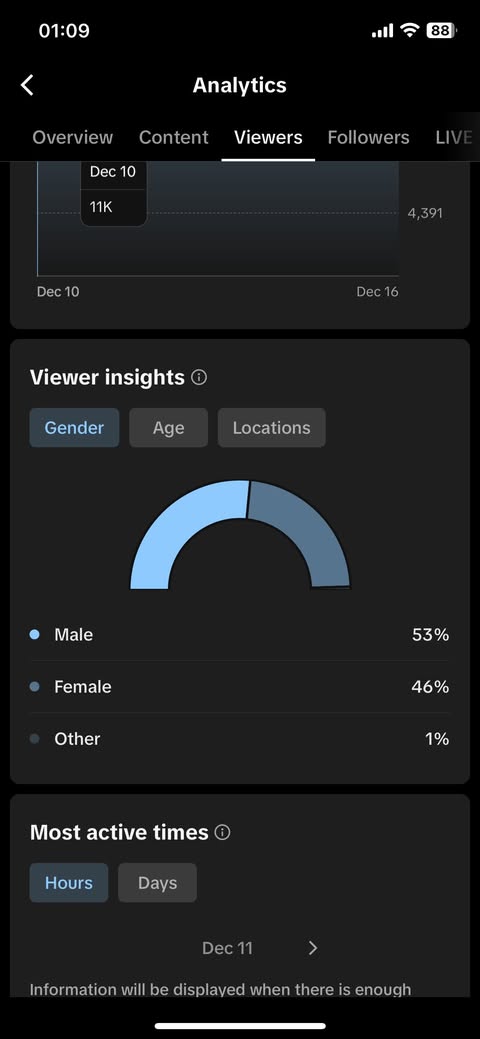Screen dimensions: 480x1039
Task: Tap the Wi-Fi icon in status bar
Action: point(410,30)
